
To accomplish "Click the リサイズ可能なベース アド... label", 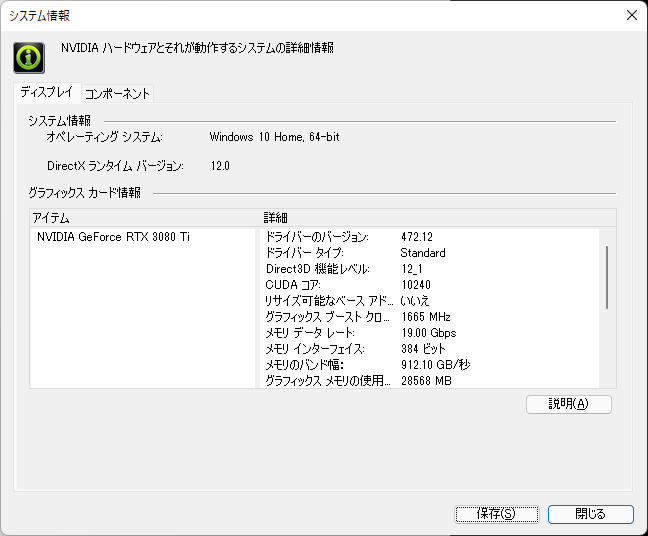I will tap(329, 300).
